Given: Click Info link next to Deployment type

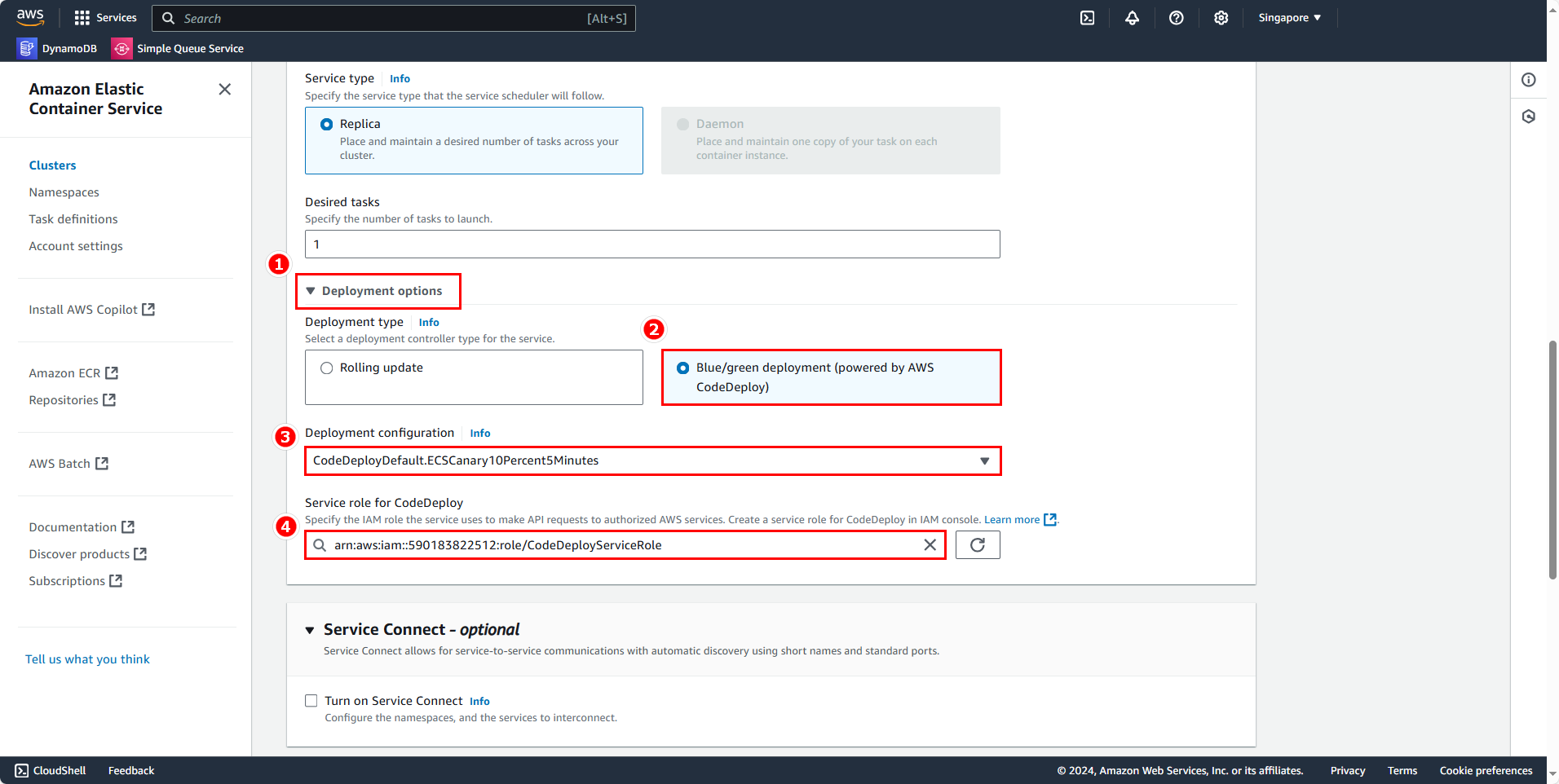Looking at the screenshot, I should (429, 323).
